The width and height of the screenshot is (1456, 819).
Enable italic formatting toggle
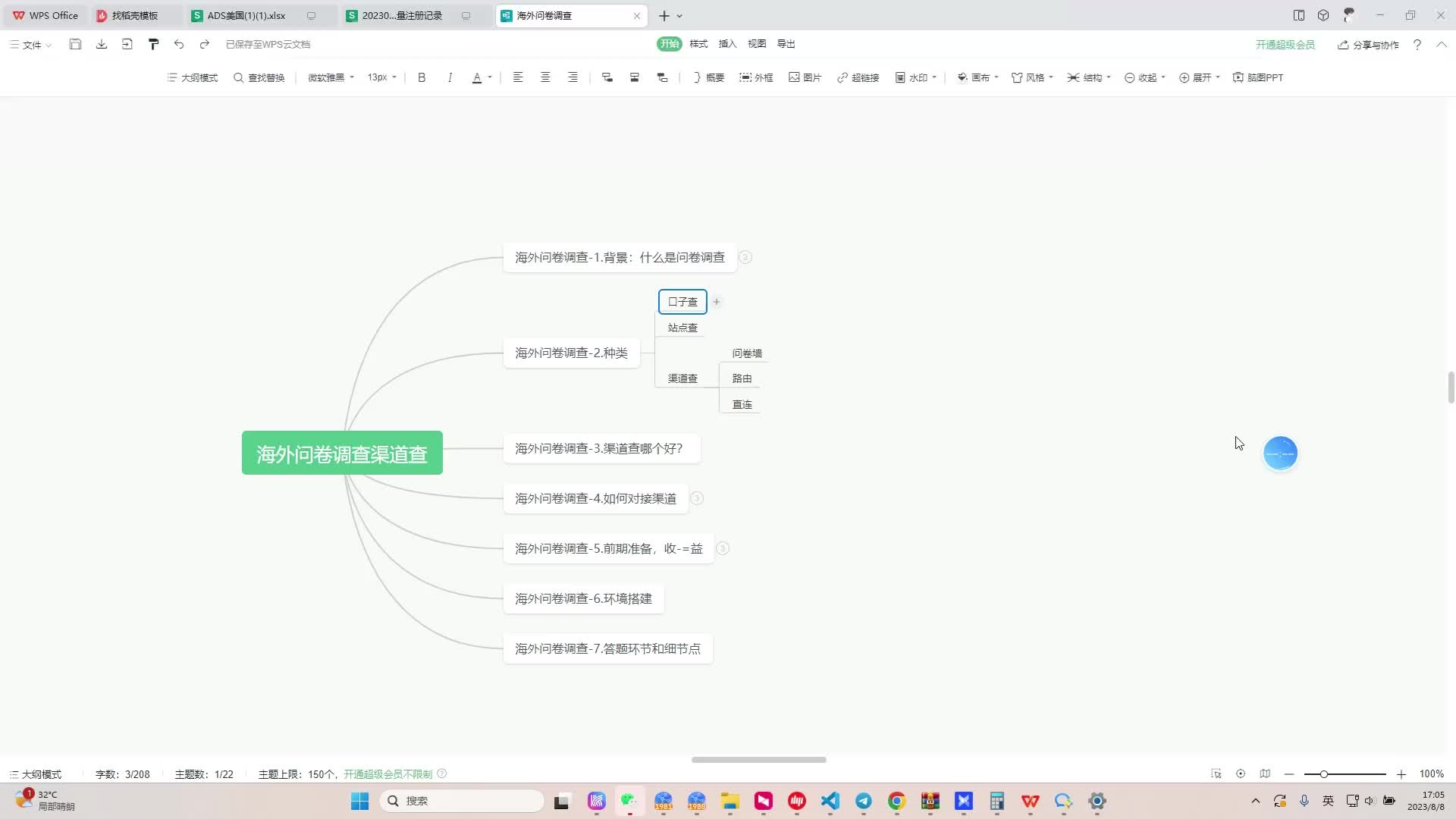click(x=449, y=77)
